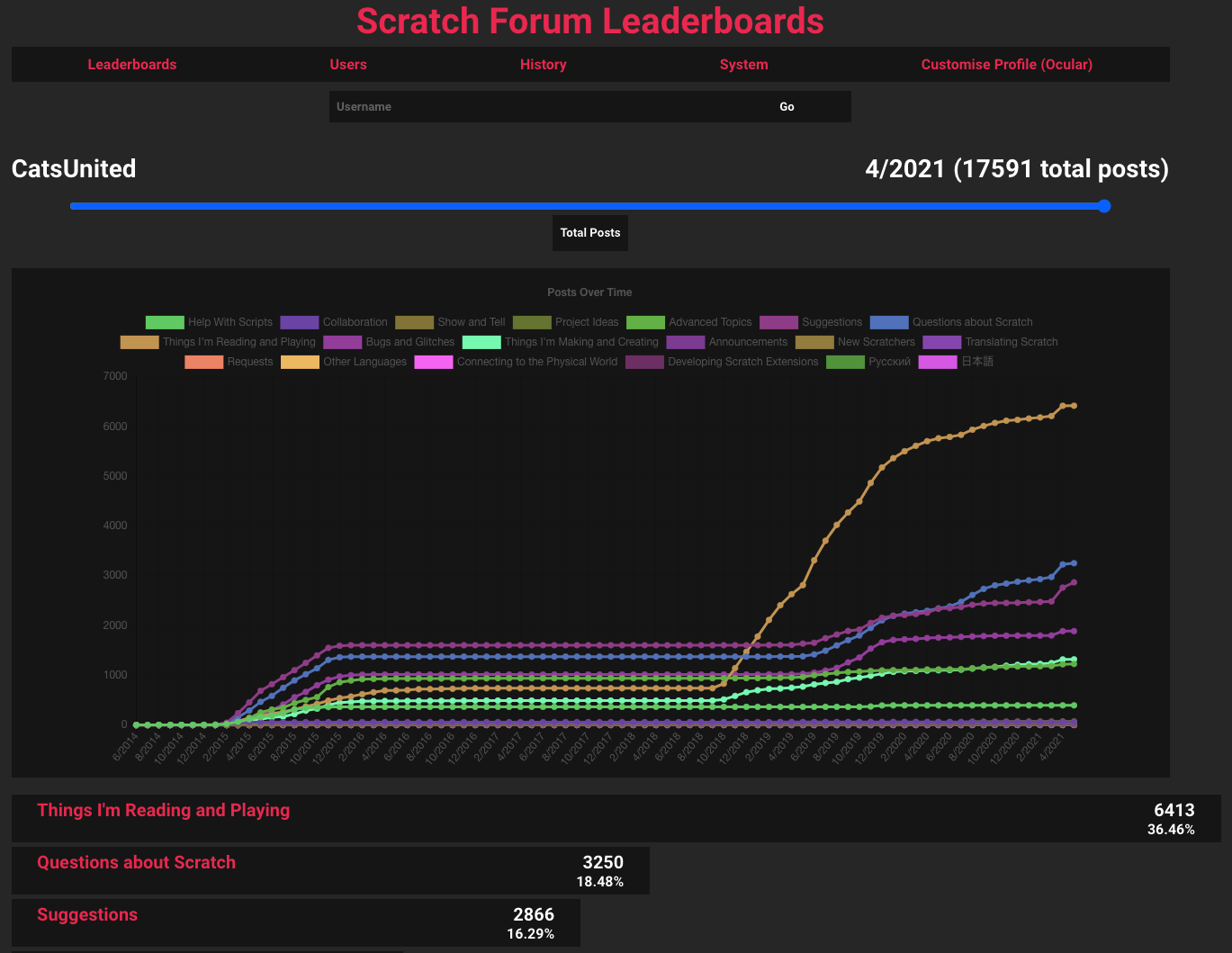Toggle Translating Scratch legend swatch
1232x953 pixels.
point(942,342)
